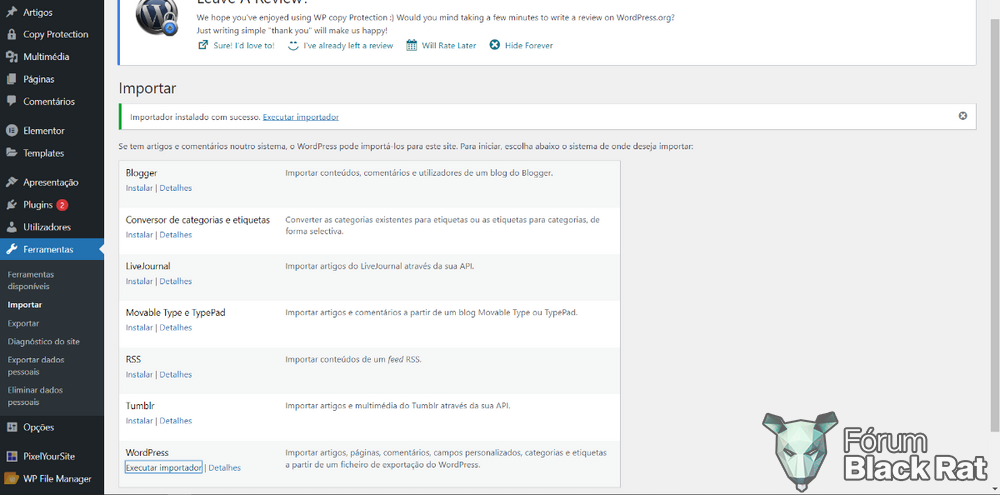Install Conversor de categorias e etiquetas

pyautogui.click(x=139, y=235)
